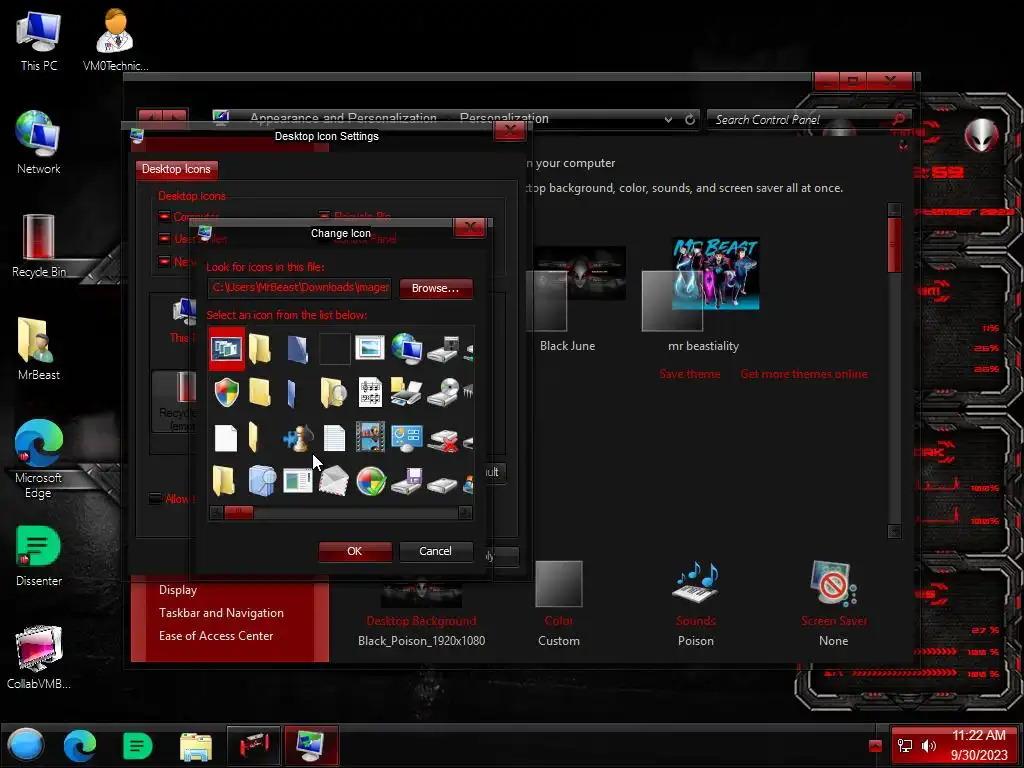Refresh the Control Panel address bar
1024x768 pixels.
point(690,120)
